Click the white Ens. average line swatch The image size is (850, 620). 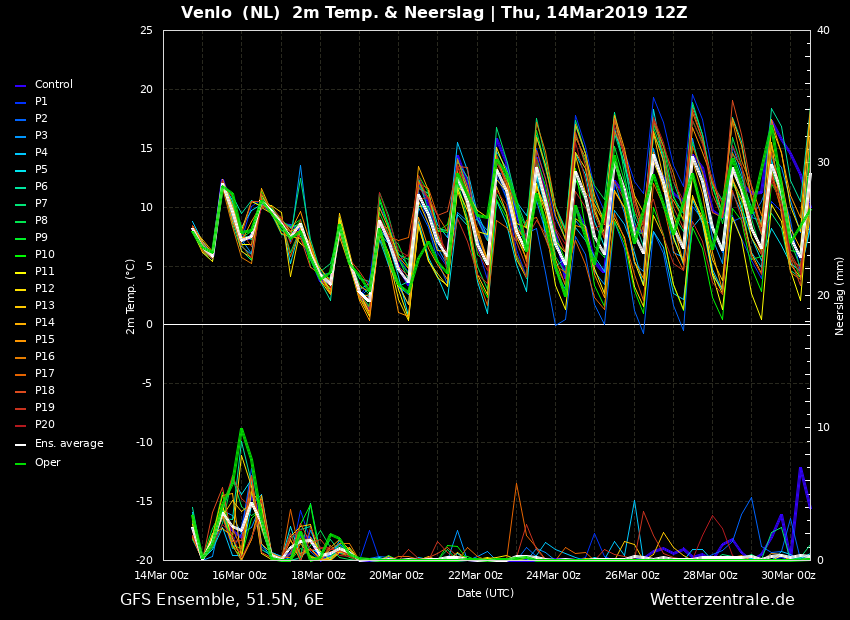[x=20, y=445]
